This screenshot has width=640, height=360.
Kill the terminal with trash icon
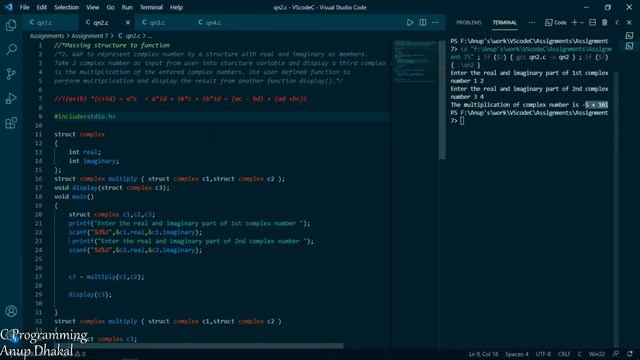604,22
